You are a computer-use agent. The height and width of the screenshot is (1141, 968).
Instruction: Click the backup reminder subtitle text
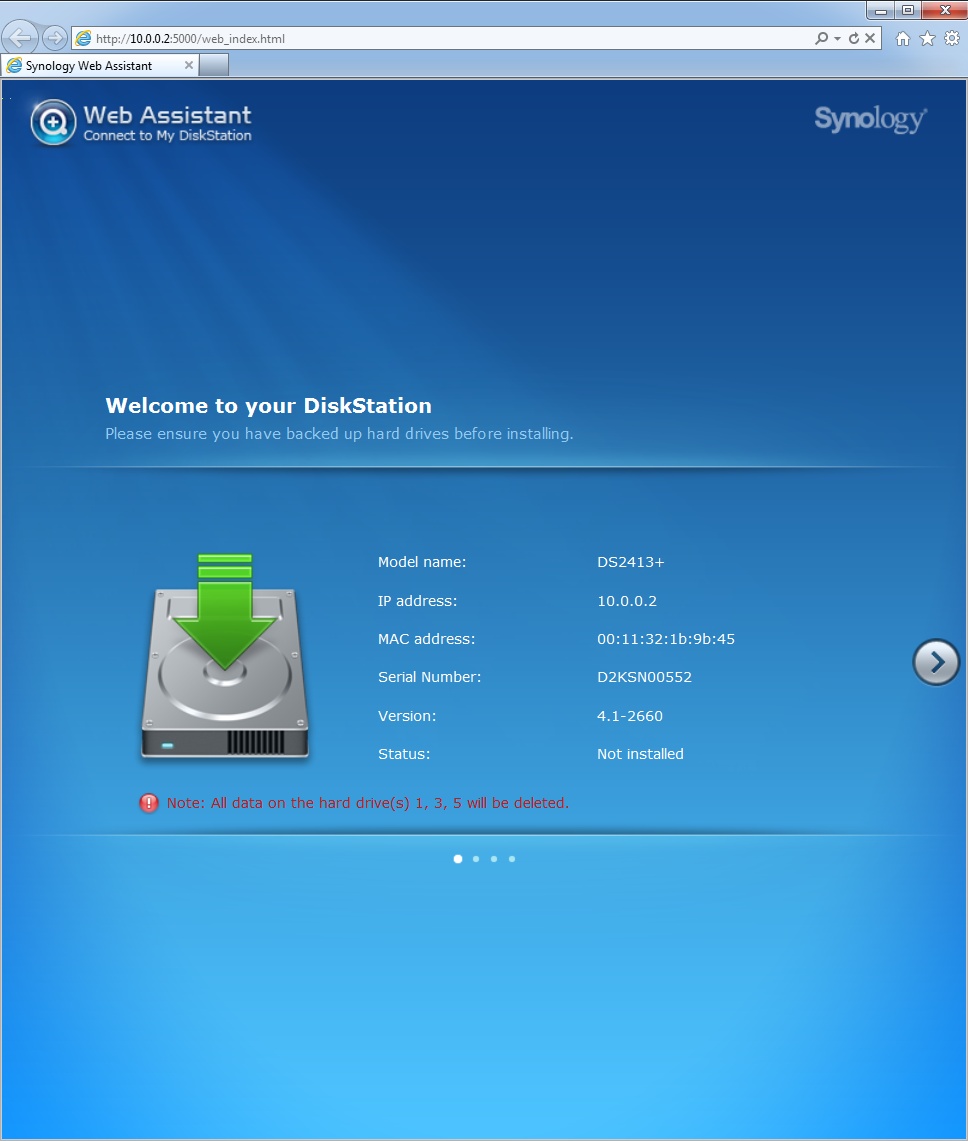[x=339, y=434]
